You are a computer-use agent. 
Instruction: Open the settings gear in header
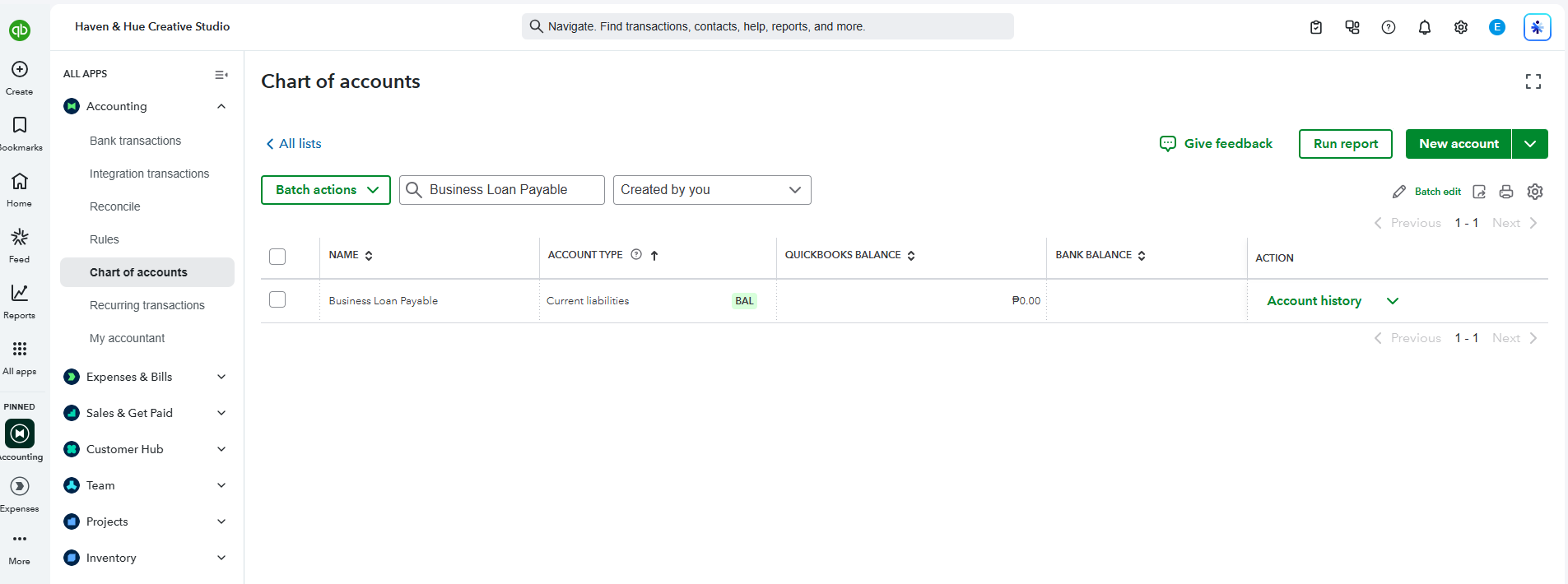click(1461, 27)
